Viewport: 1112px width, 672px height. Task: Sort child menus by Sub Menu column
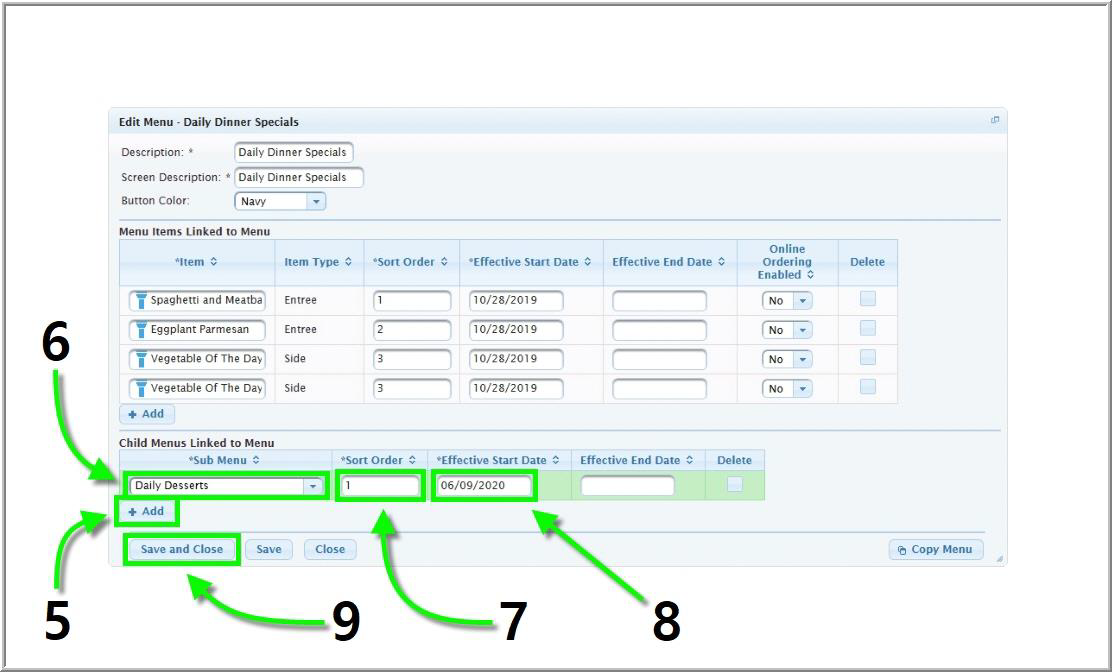pyautogui.click(x=256, y=461)
